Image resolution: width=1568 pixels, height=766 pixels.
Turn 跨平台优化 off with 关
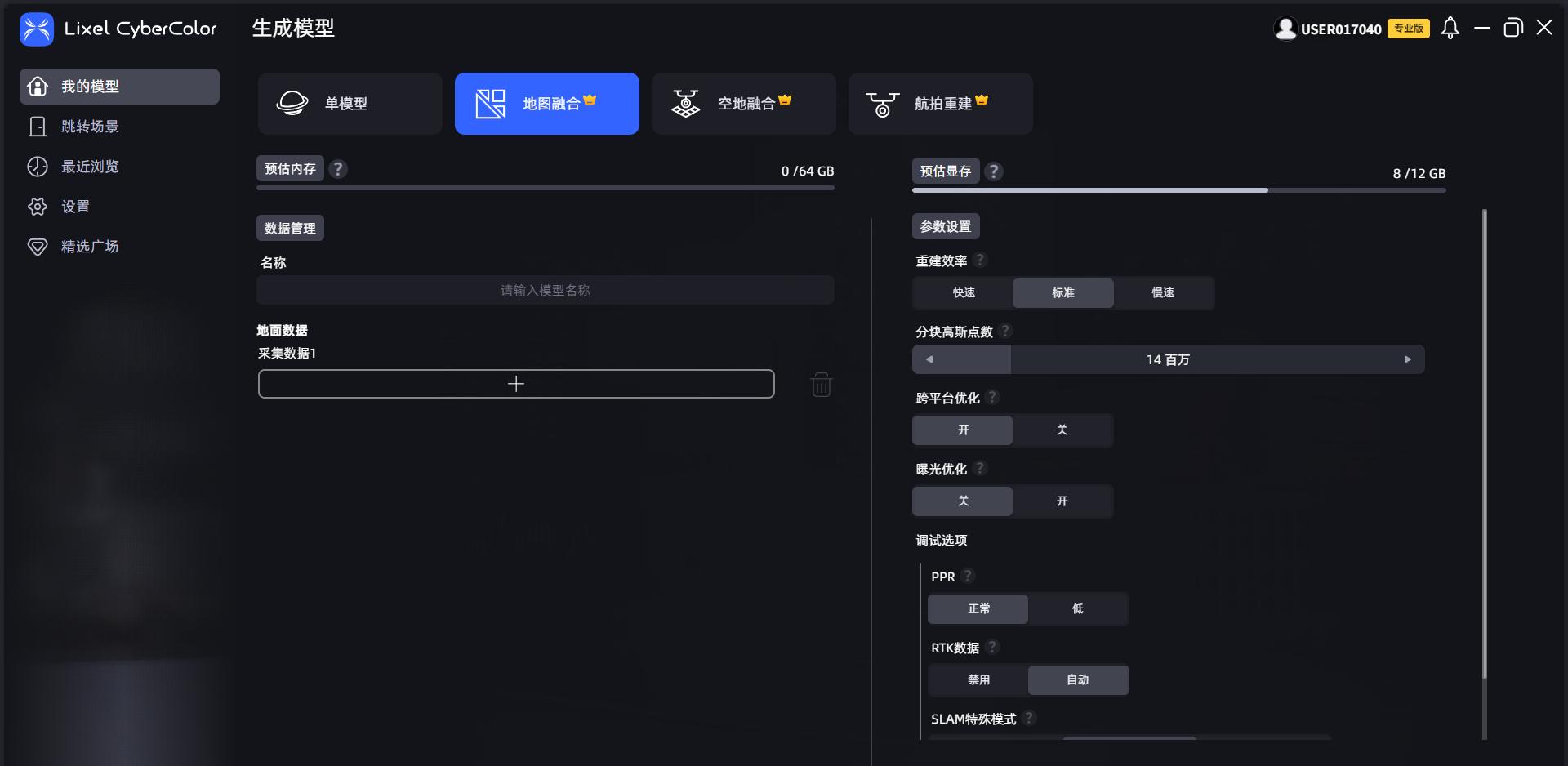(1062, 430)
